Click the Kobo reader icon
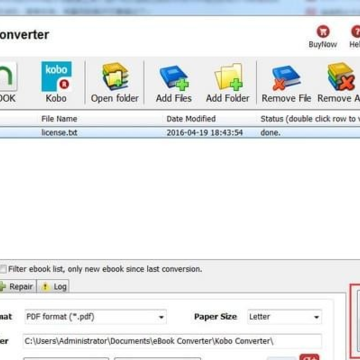 point(56,76)
